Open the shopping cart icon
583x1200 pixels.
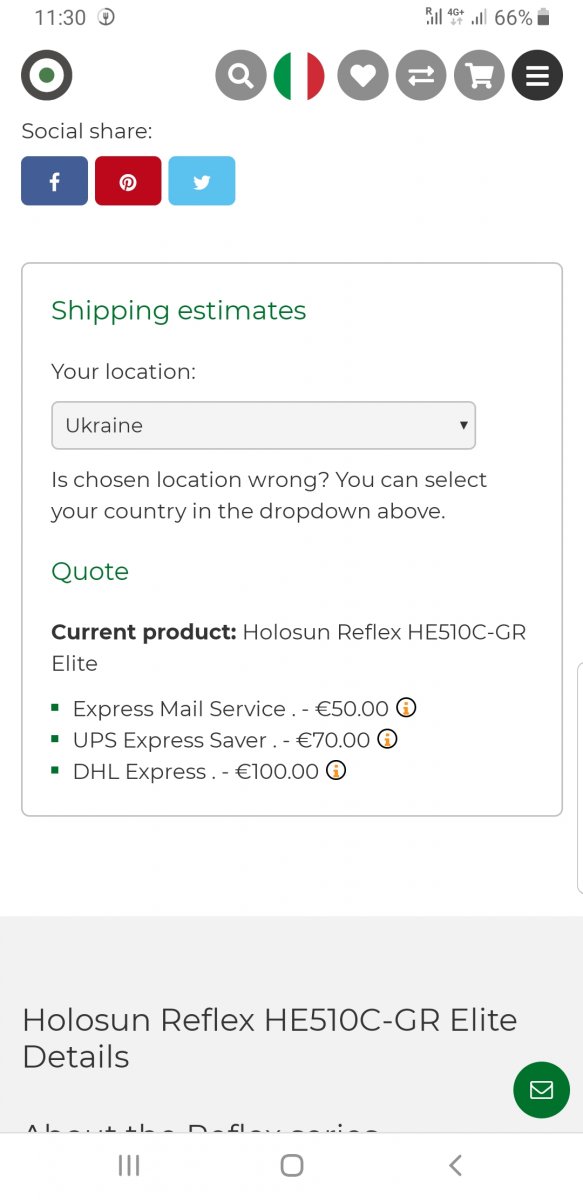[x=480, y=75]
